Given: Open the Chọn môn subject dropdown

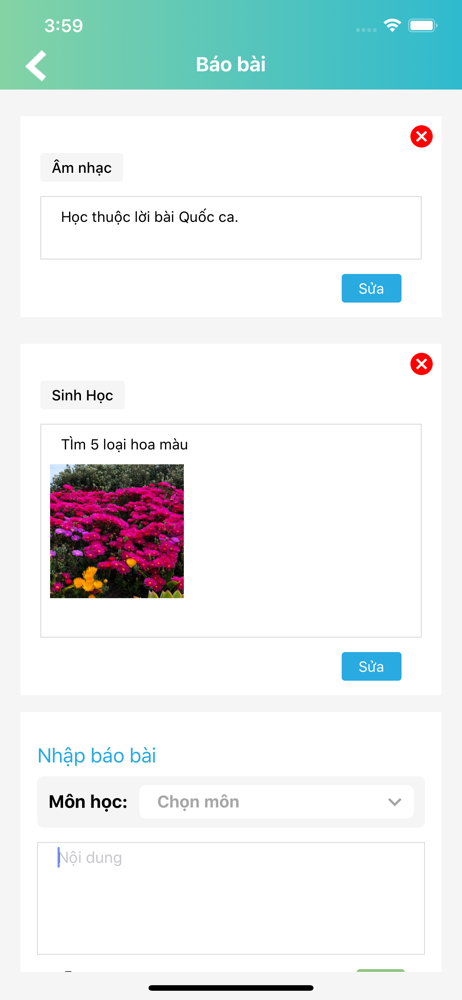Looking at the screenshot, I should click(276, 802).
